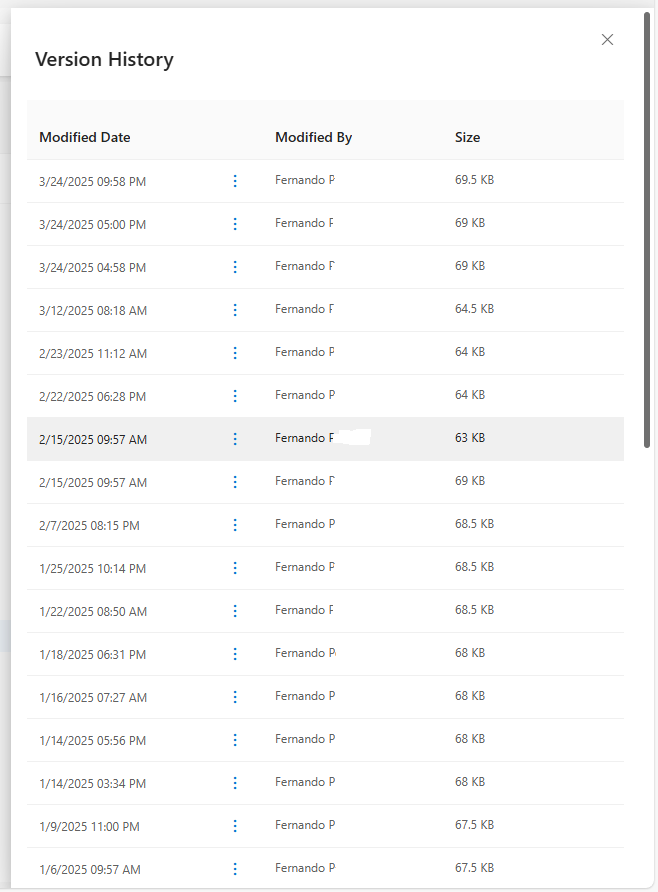Dismiss the Version History dialog with the X
This screenshot has width=658, height=892.
(x=607, y=39)
